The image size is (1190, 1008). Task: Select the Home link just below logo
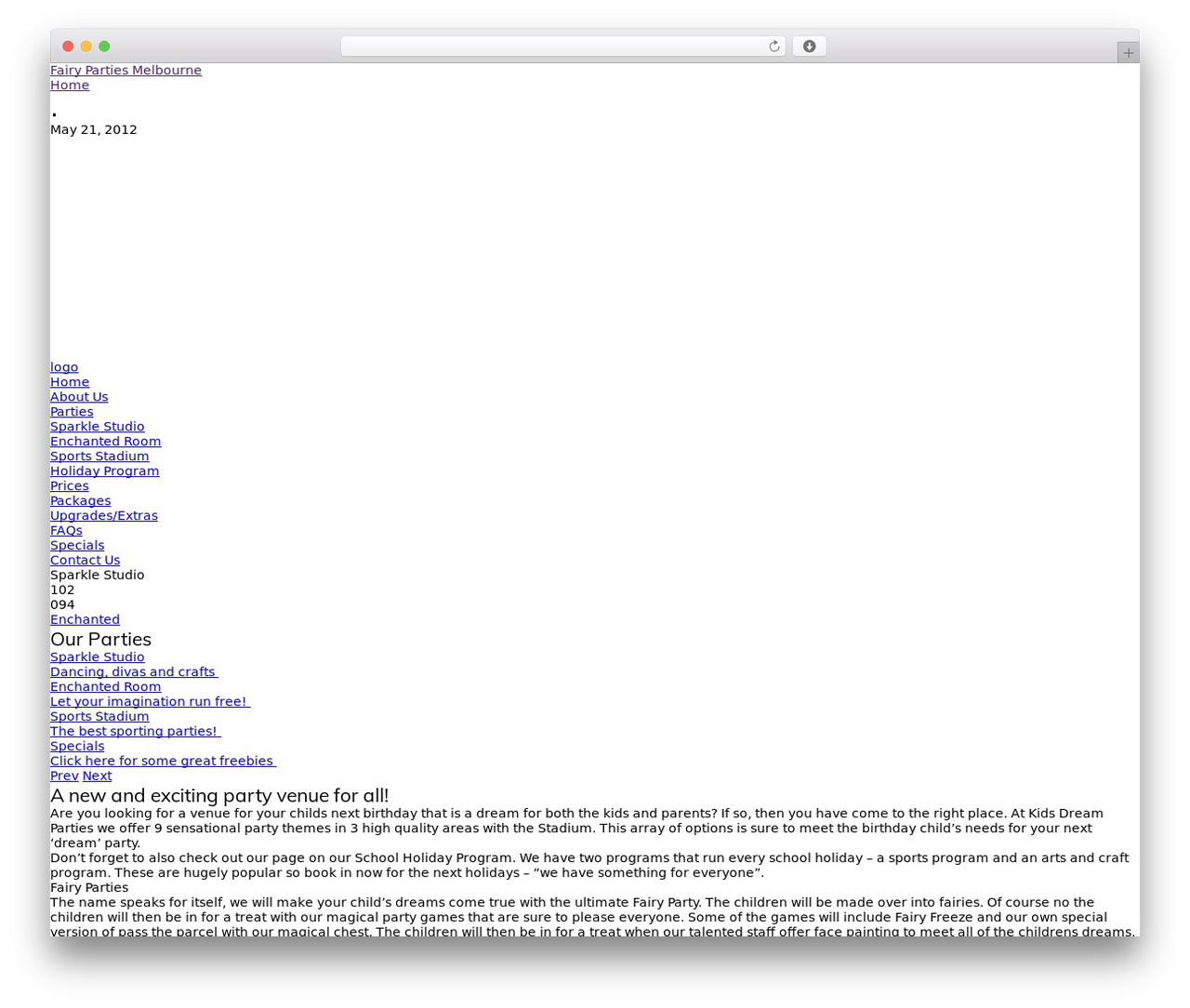tap(70, 382)
